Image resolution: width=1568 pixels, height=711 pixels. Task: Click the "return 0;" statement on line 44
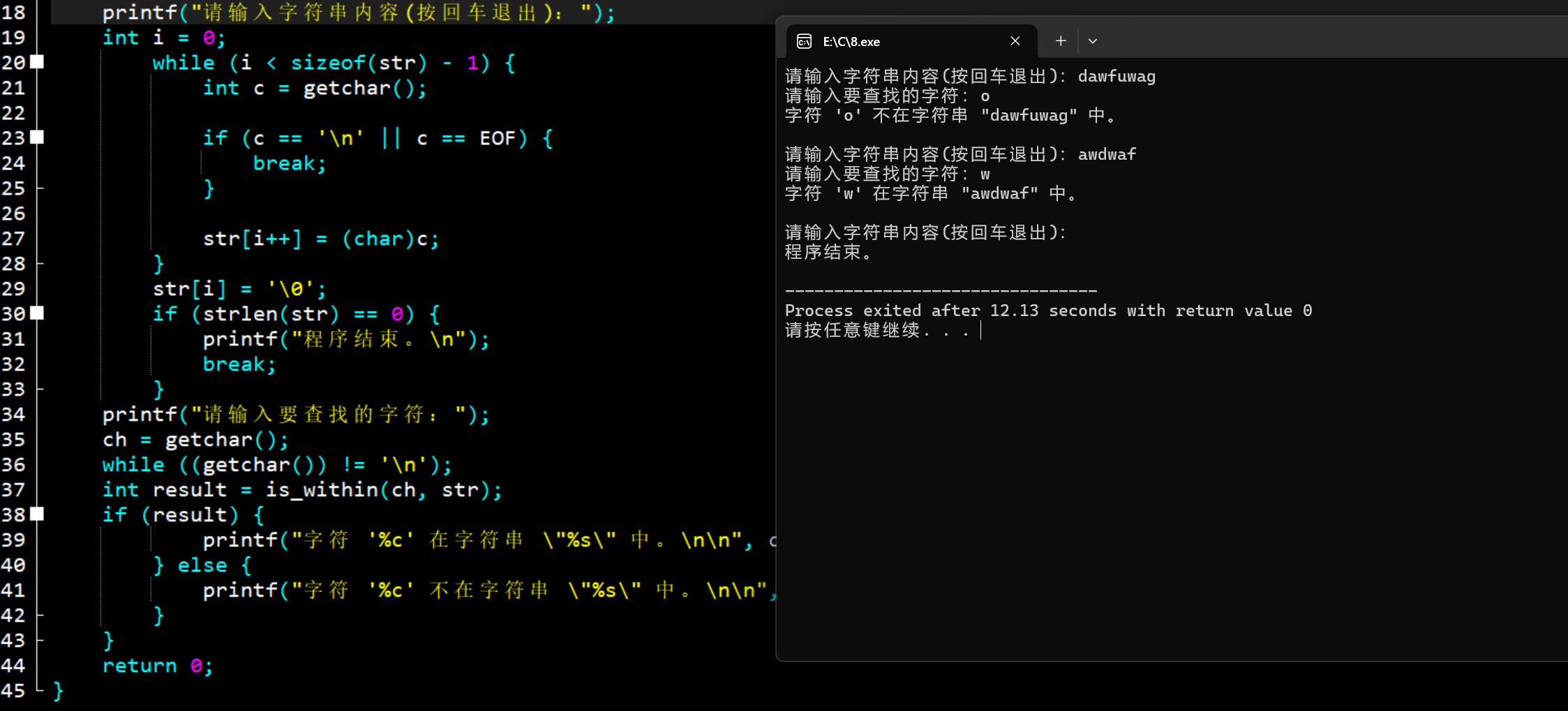pos(158,666)
